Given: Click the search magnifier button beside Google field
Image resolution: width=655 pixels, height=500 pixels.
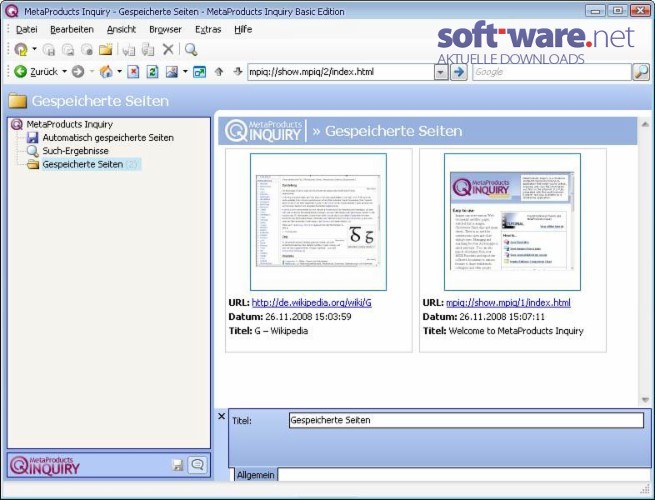Looking at the screenshot, I should click(x=641, y=72).
